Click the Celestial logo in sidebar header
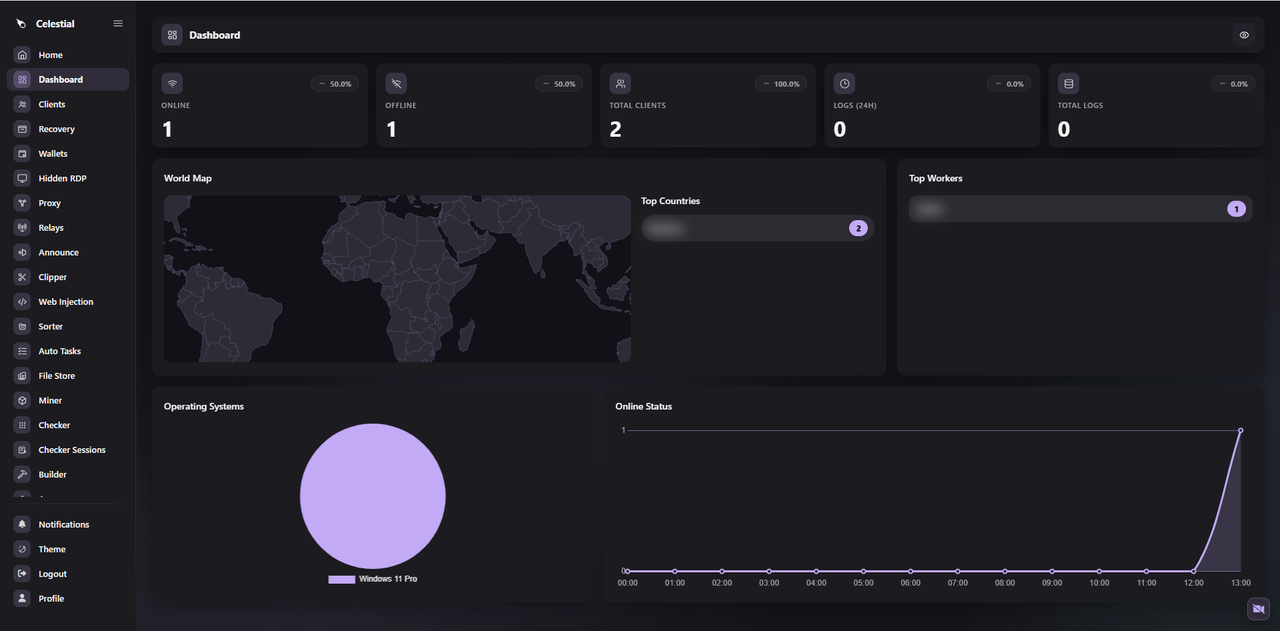Image resolution: width=1280 pixels, height=631 pixels. coord(21,24)
